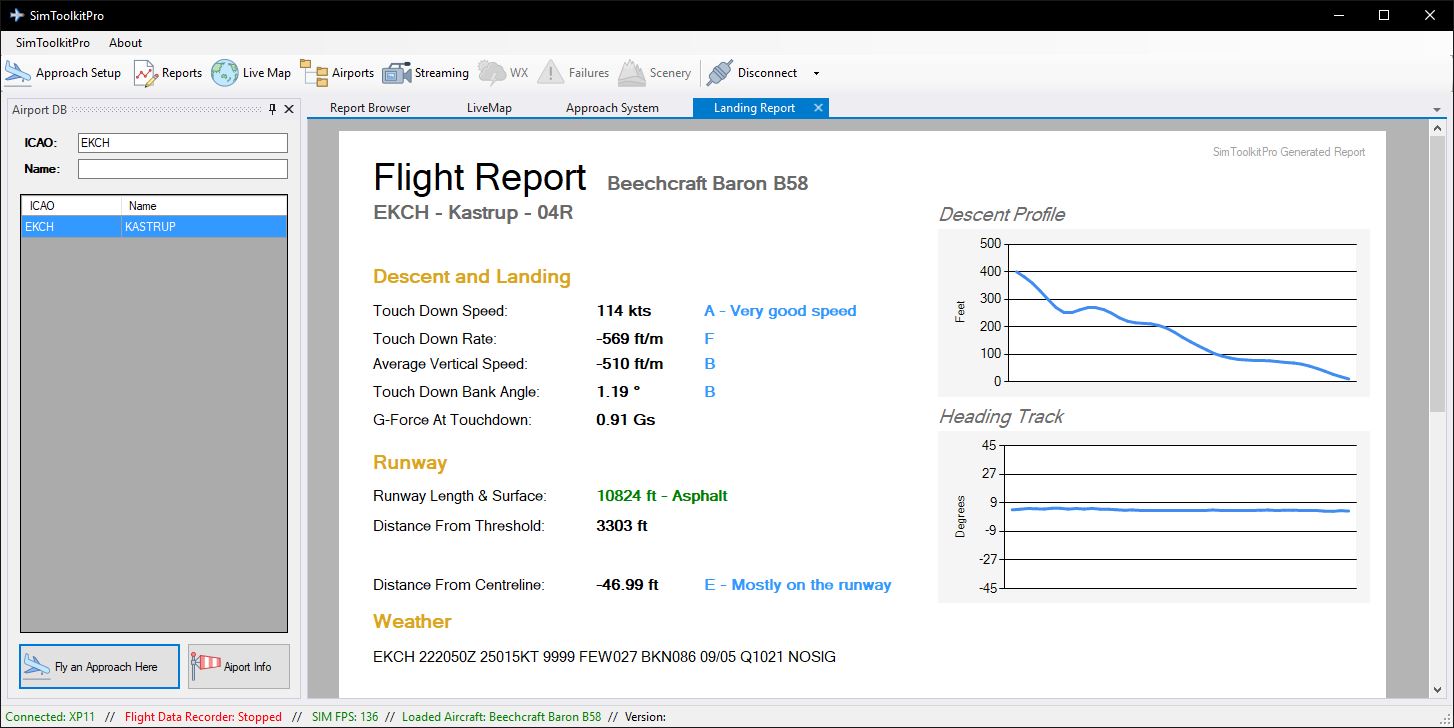The image size is (1454, 728).
Task: Click the Loaded Aircraft status entry
Action: [502, 716]
